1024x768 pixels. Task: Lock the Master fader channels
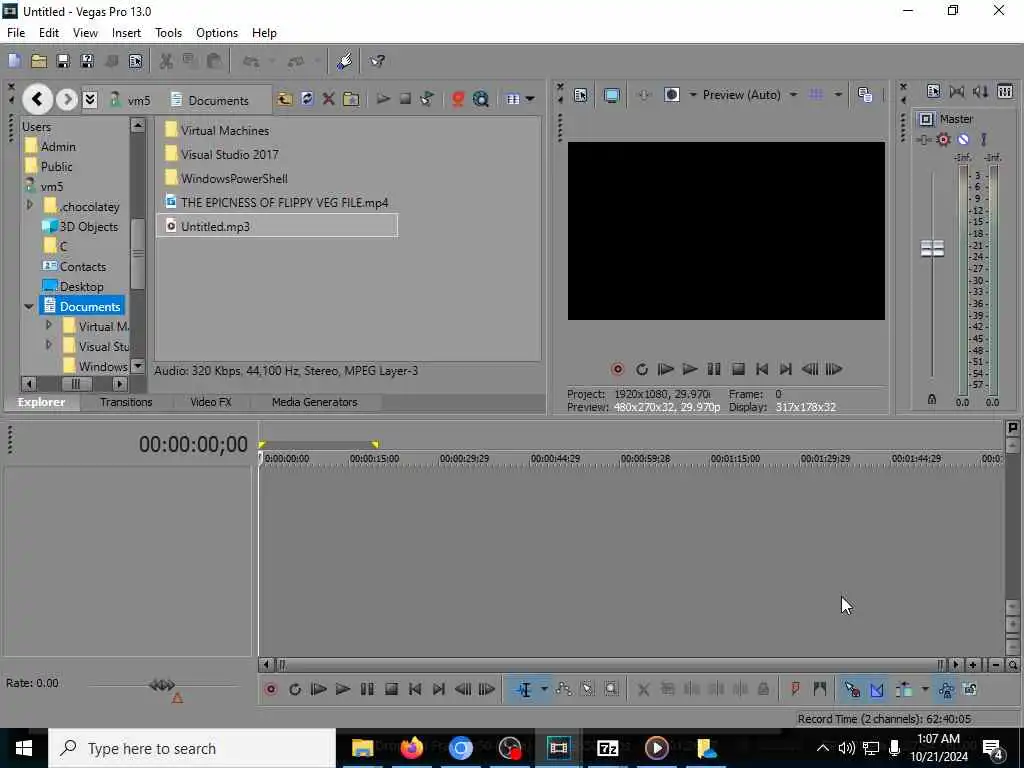click(932, 399)
